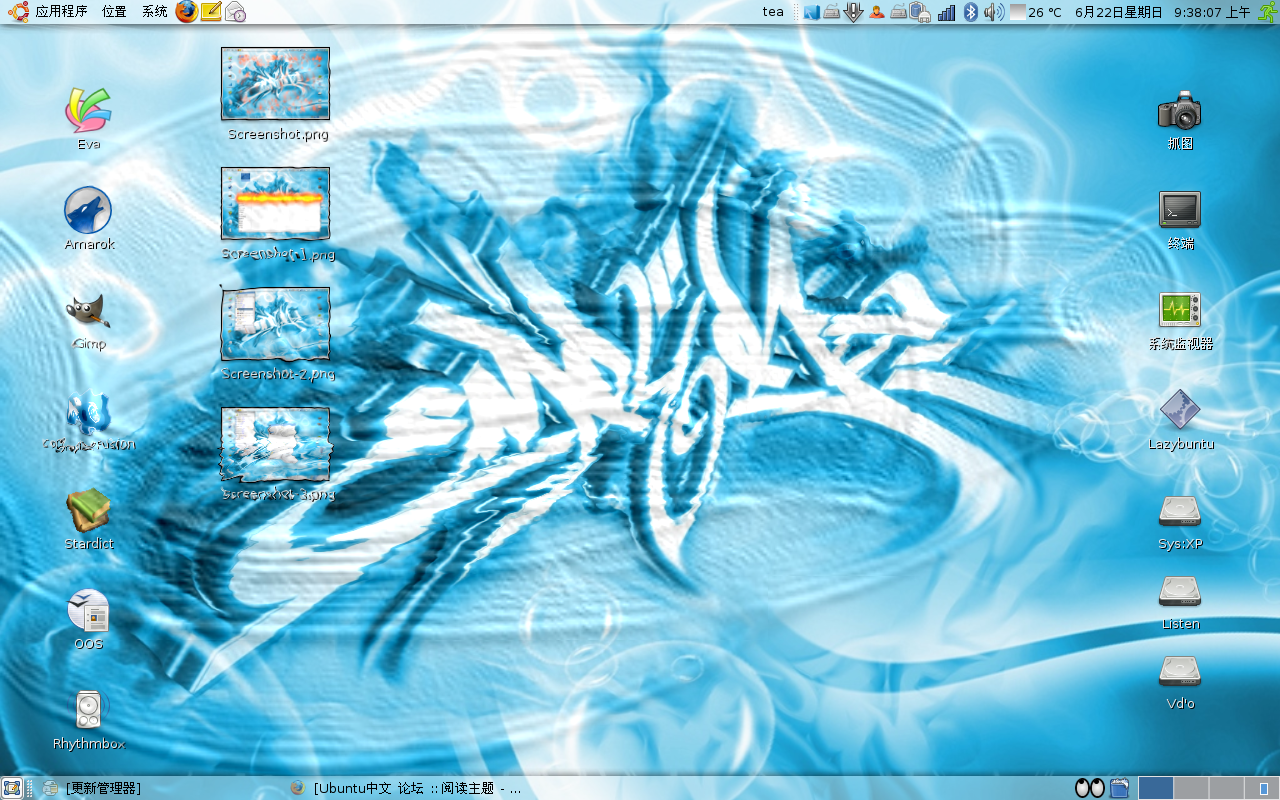Click the show desktop button
Image resolution: width=1280 pixels, height=800 pixels.
(11, 788)
